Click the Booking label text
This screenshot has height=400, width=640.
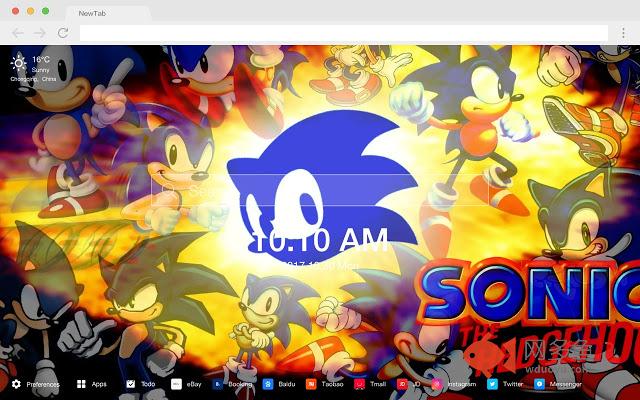click(x=240, y=384)
